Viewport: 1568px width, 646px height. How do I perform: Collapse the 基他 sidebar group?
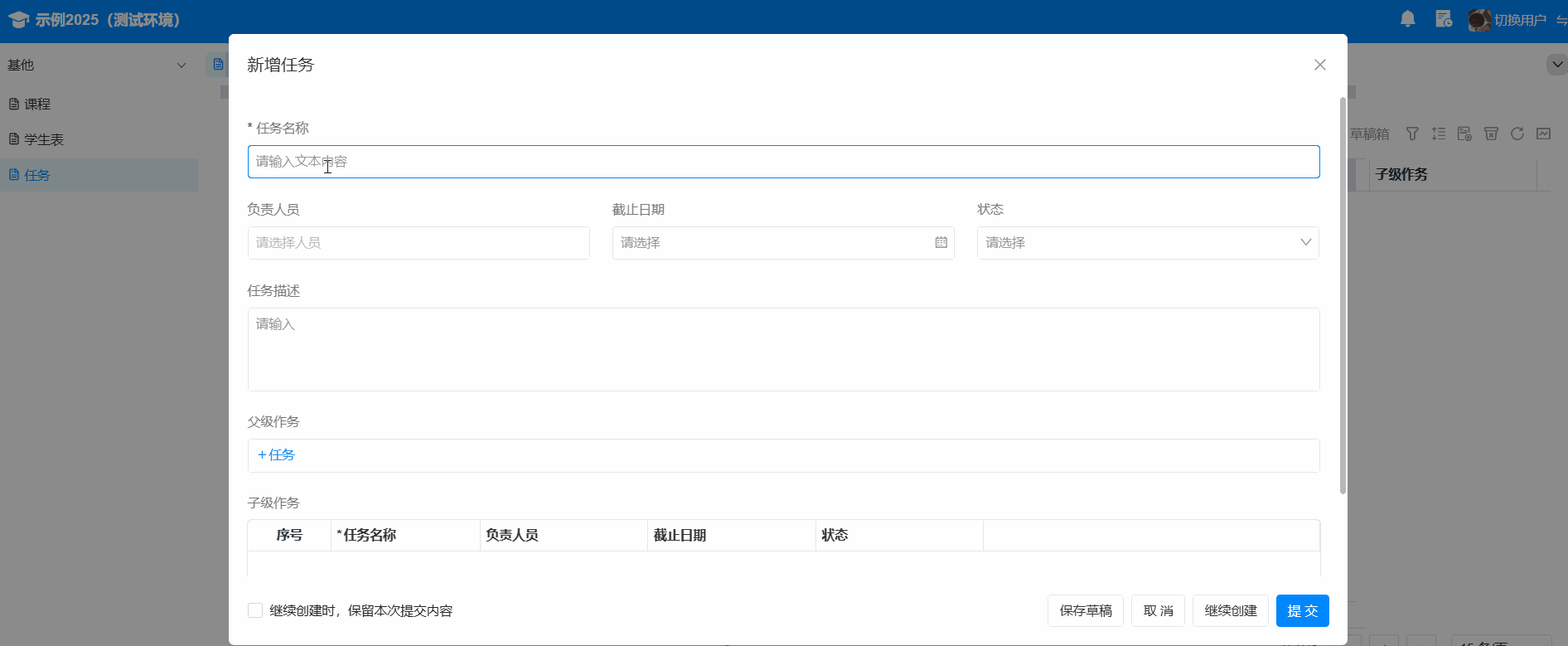point(181,66)
